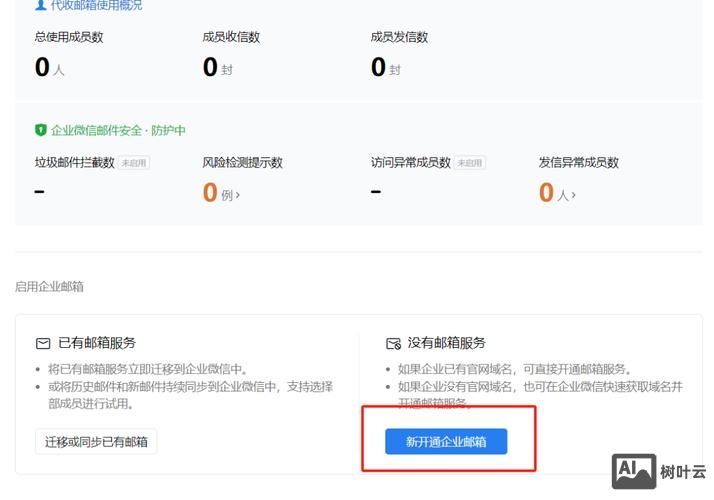This screenshot has height=500, width=714.
Task: Click the orange 0 under 风险检测提示数
Action: coord(210,192)
